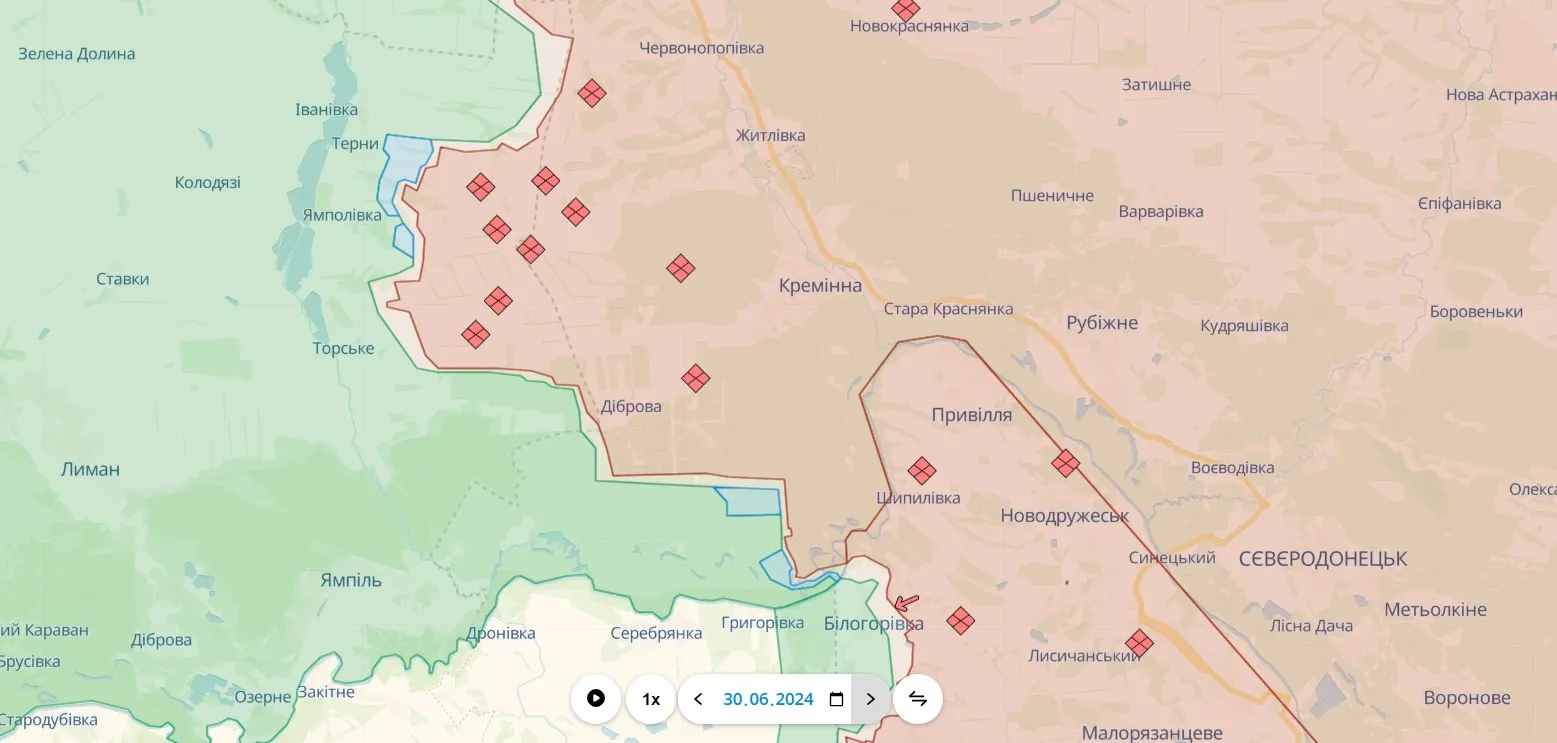Click the Кремінна city label

tap(820, 286)
